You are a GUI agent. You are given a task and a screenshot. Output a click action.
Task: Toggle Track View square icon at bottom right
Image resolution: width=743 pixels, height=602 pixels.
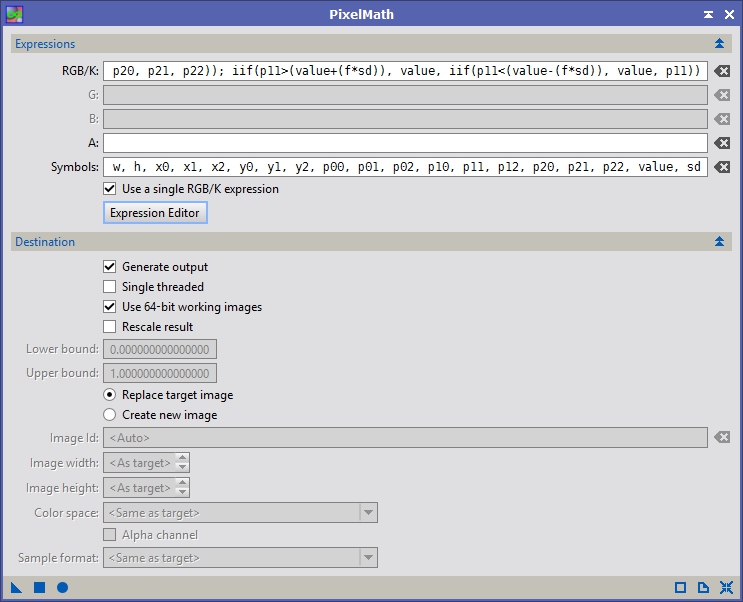(680, 588)
